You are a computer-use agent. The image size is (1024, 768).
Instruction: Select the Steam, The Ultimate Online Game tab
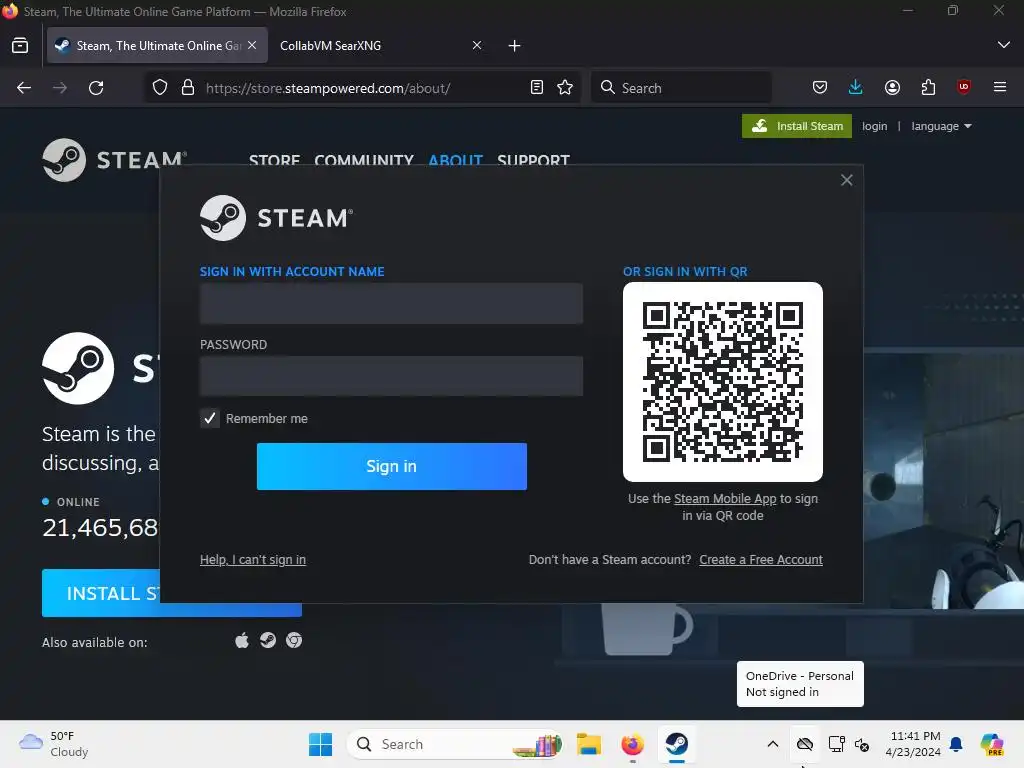(x=157, y=45)
